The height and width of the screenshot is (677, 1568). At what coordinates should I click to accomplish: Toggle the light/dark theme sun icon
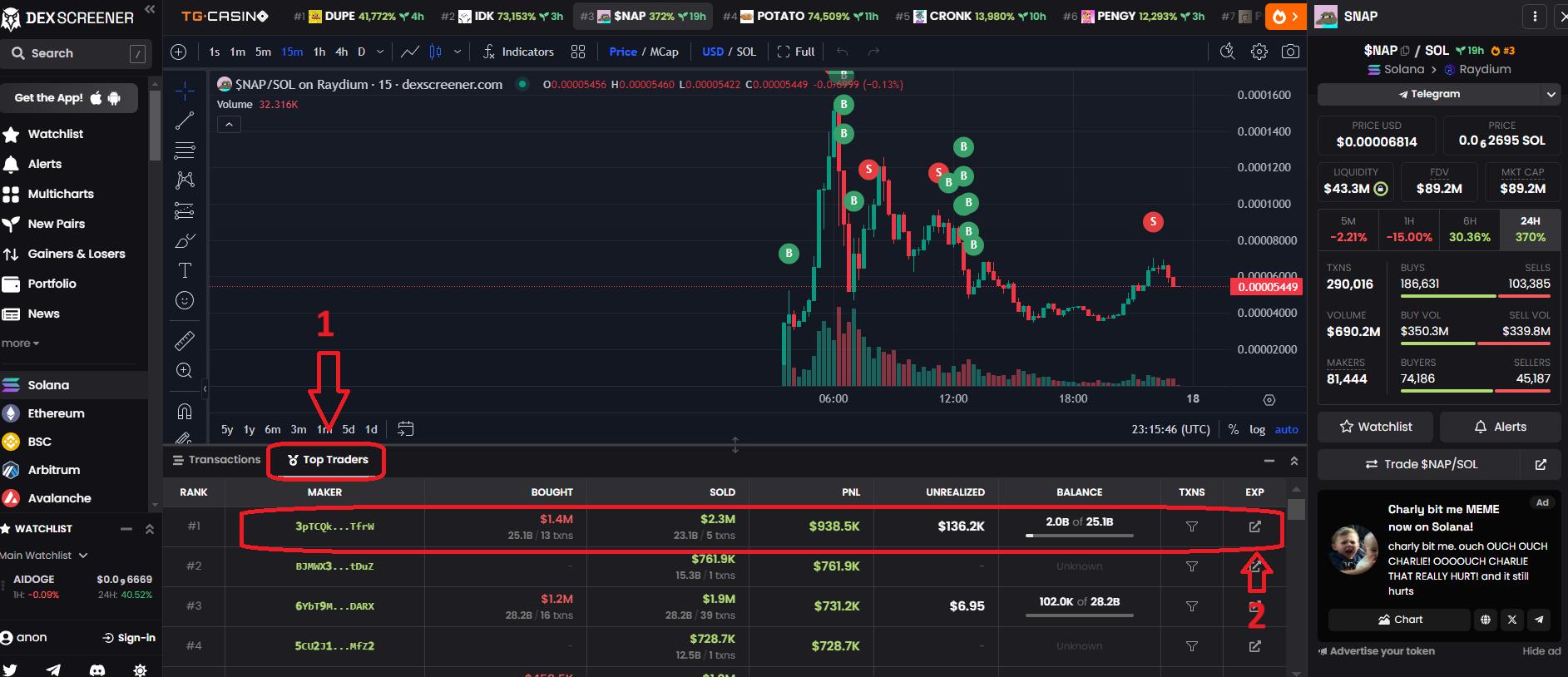coord(140,670)
